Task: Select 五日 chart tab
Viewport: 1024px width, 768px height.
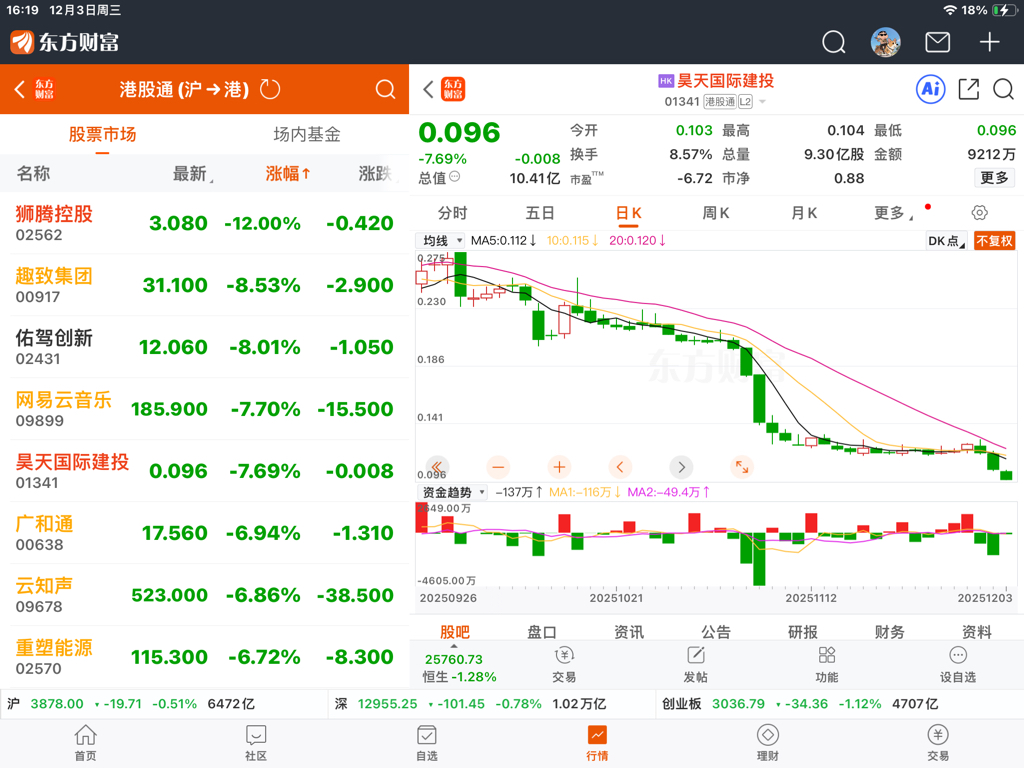Action: pyautogui.click(x=540, y=213)
